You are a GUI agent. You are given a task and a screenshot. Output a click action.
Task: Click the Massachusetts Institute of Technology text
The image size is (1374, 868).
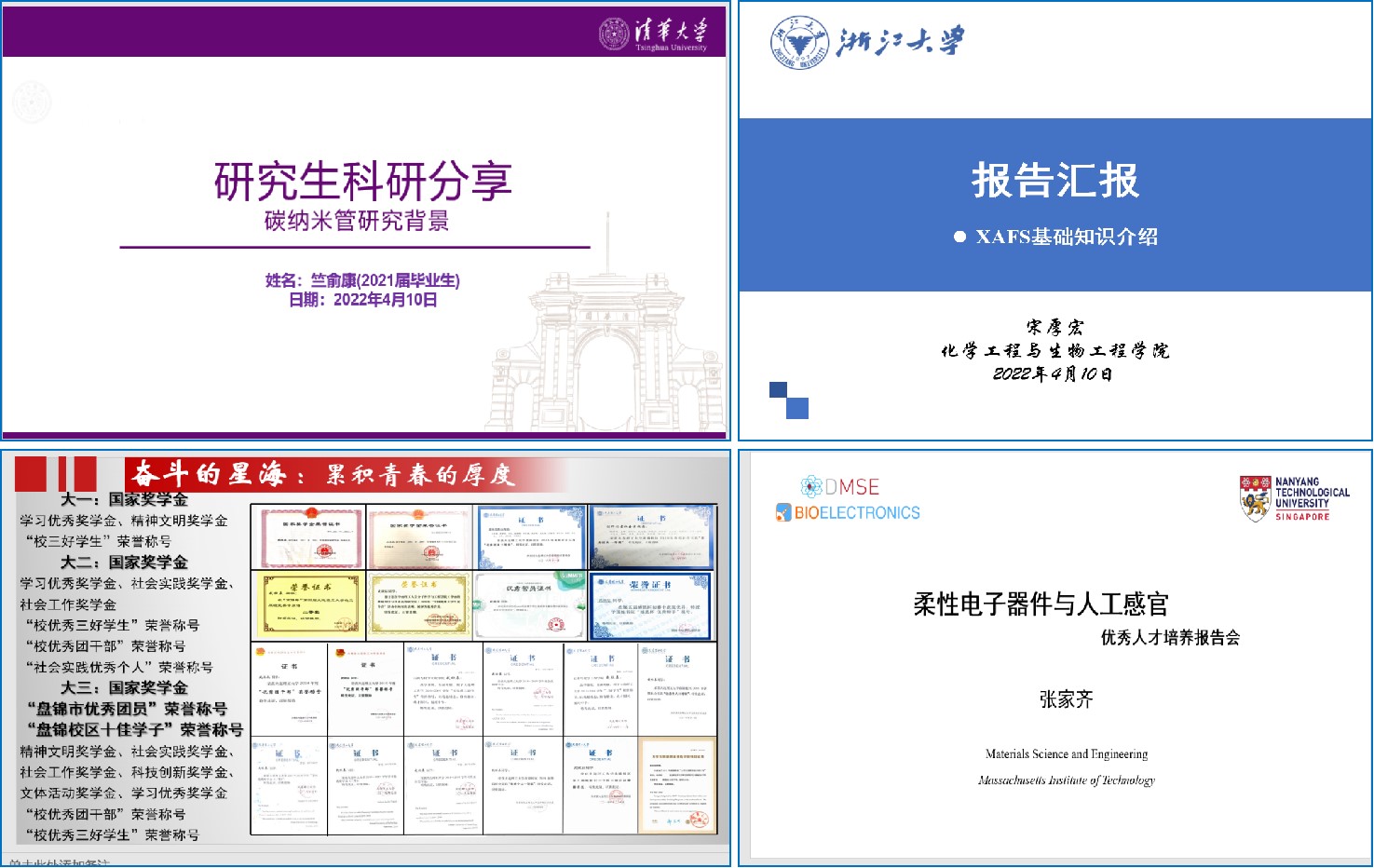point(1066,780)
